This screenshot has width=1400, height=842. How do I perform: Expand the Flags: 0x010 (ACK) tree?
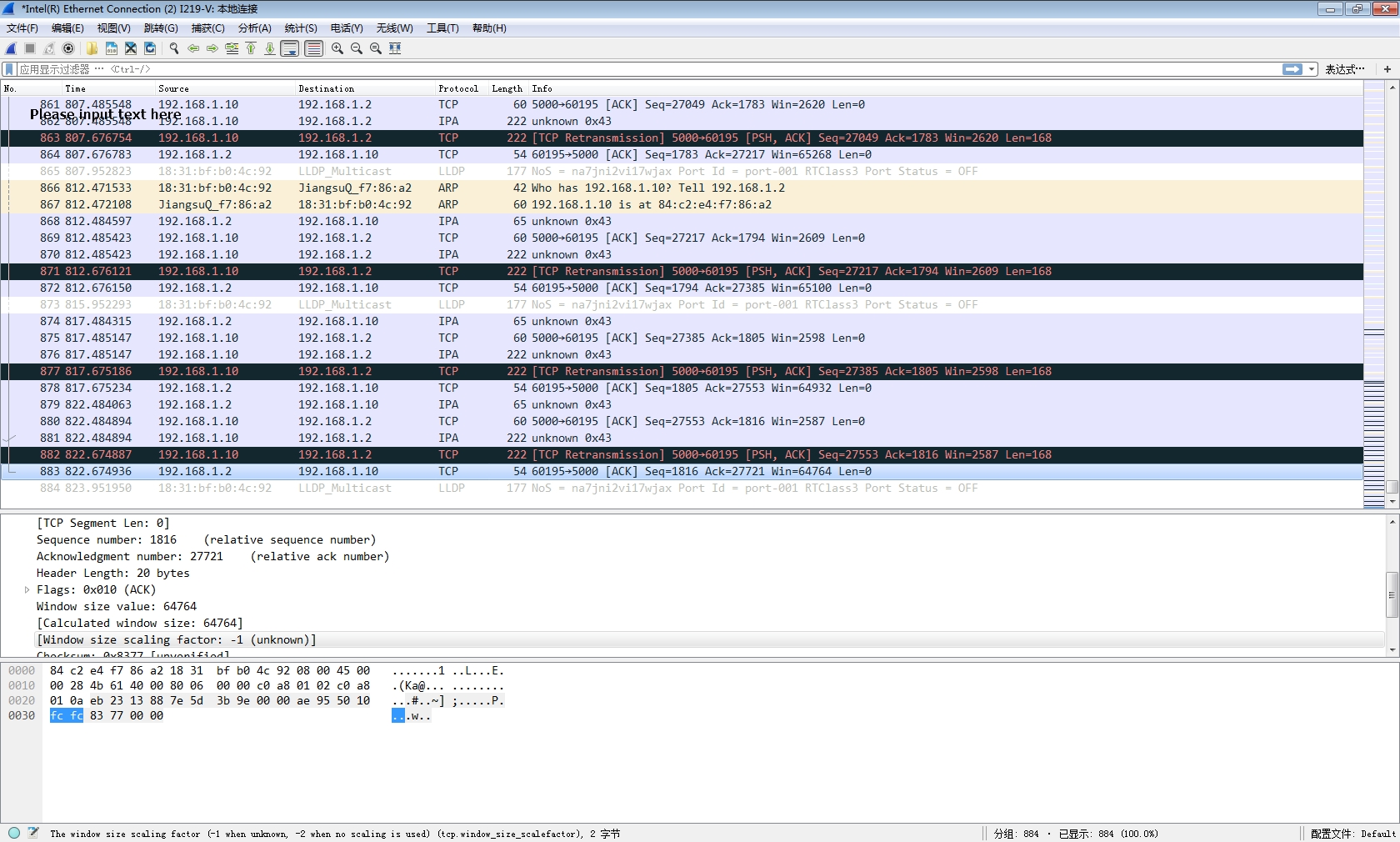click(x=27, y=589)
